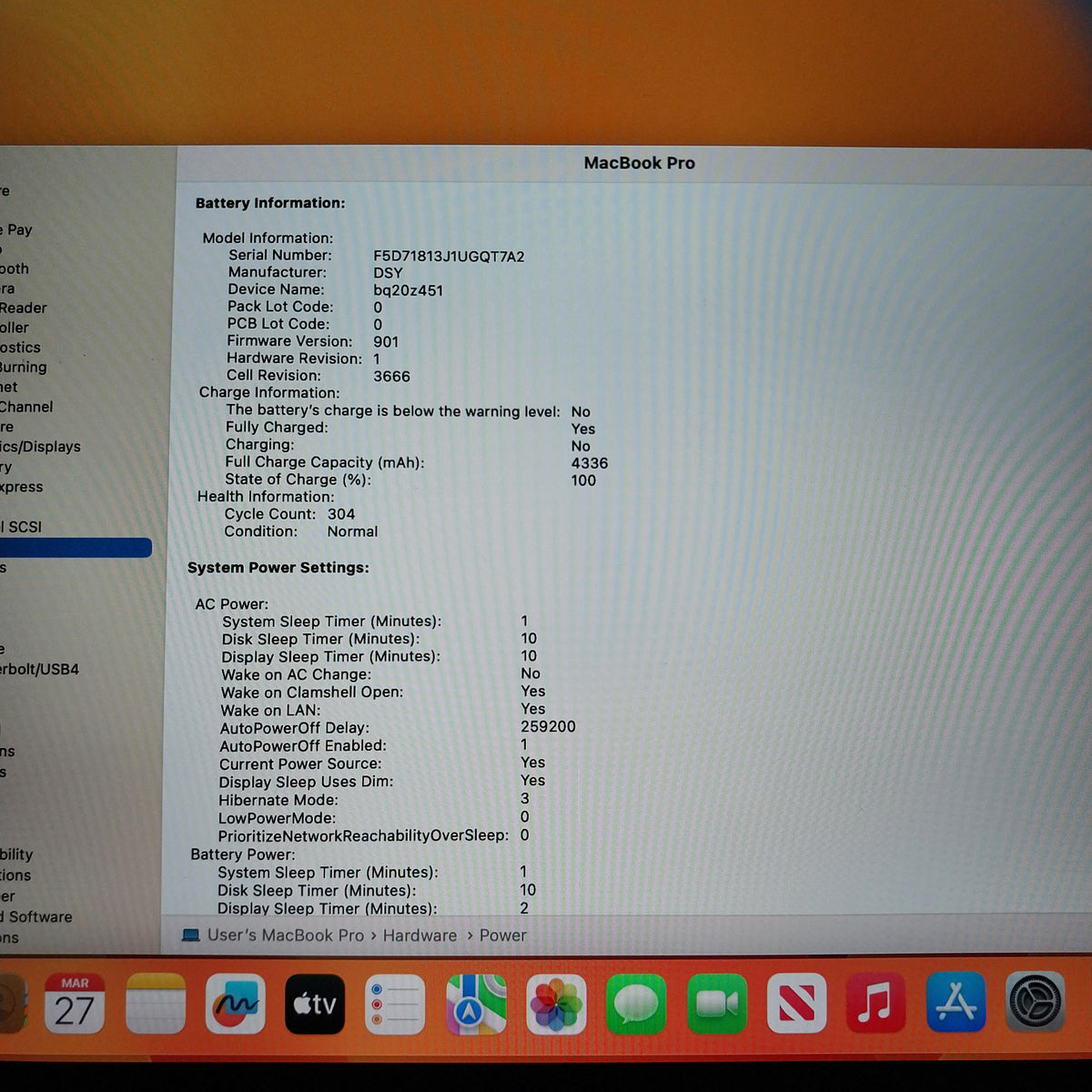1092x1092 pixels.
Task: Start FaceTime from the Dock
Action: (x=717, y=1004)
